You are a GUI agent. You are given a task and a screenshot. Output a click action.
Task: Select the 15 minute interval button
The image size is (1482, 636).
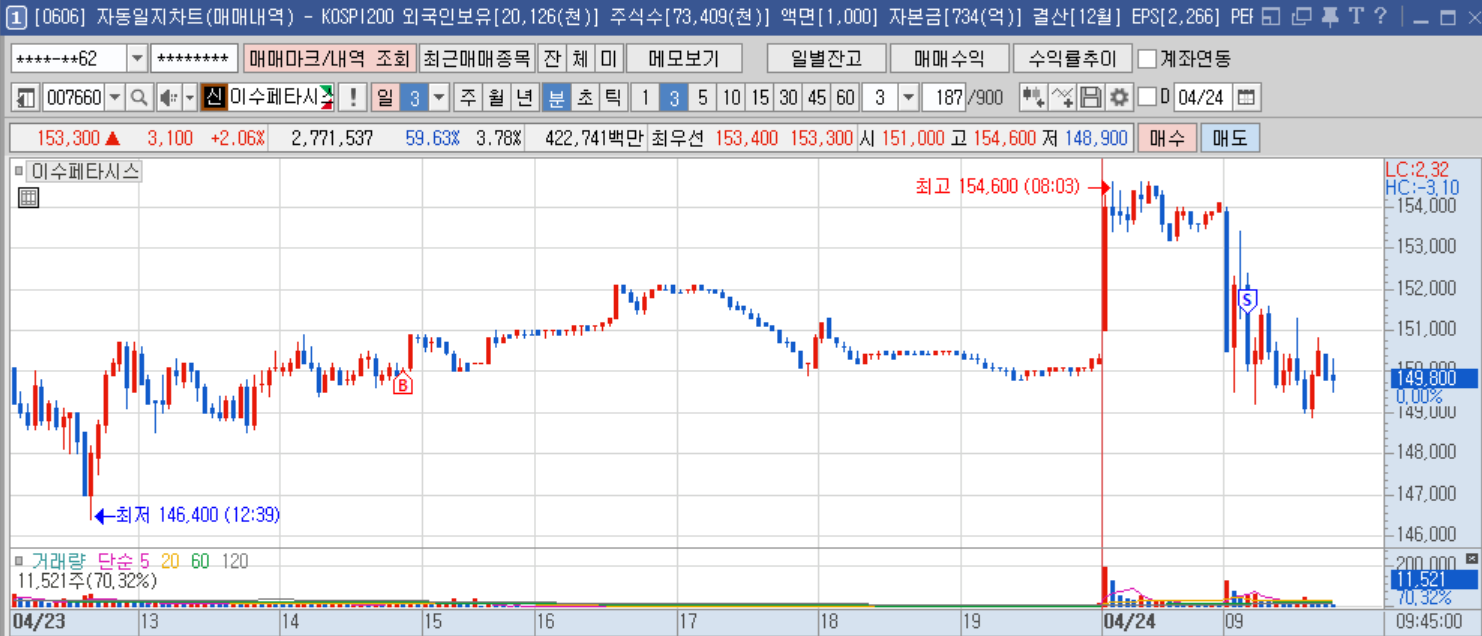[x=761, y=98]
